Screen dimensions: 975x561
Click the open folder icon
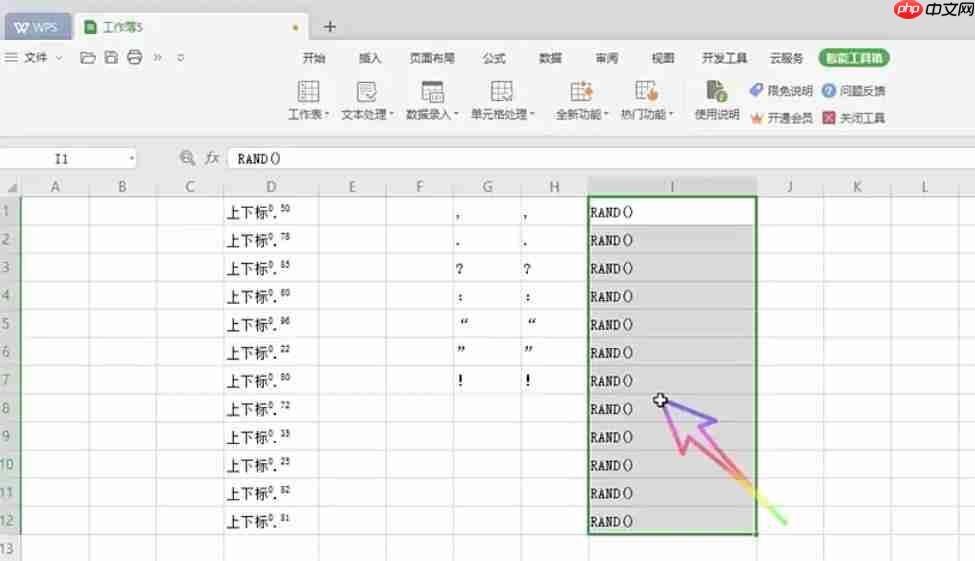click(x=88, y=58)
